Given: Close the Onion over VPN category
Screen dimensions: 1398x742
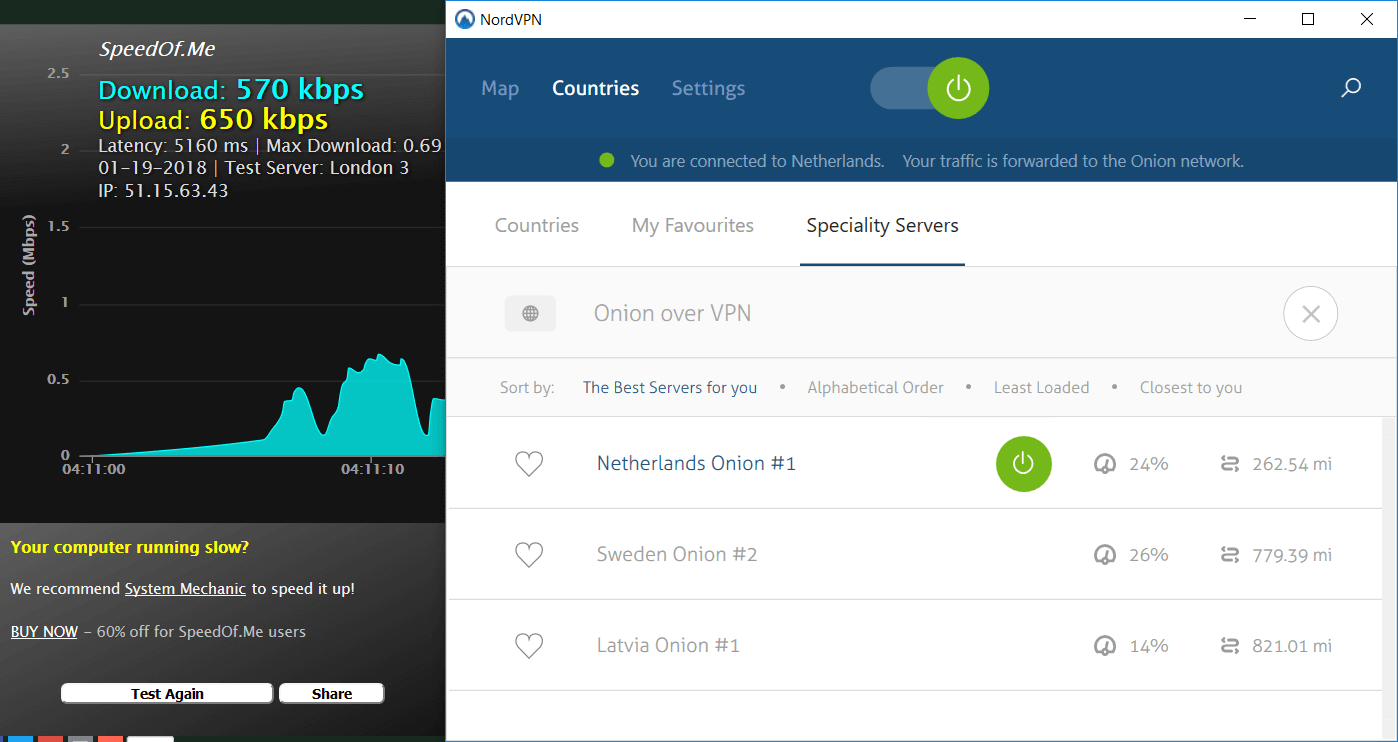Looking at the screenshot, I should coord(1311,314).
